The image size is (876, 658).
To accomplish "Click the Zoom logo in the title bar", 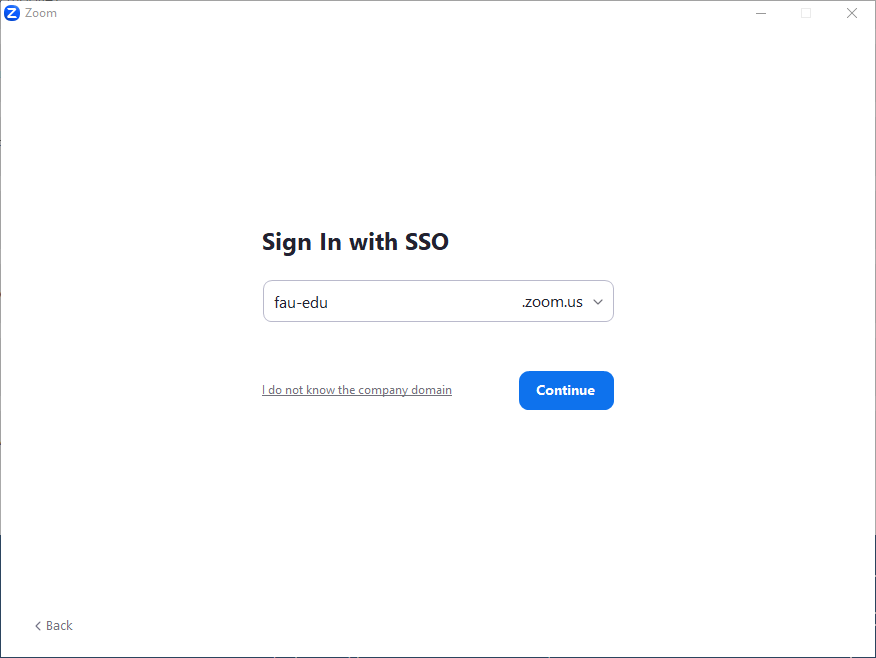I will (x=12, y=13).
